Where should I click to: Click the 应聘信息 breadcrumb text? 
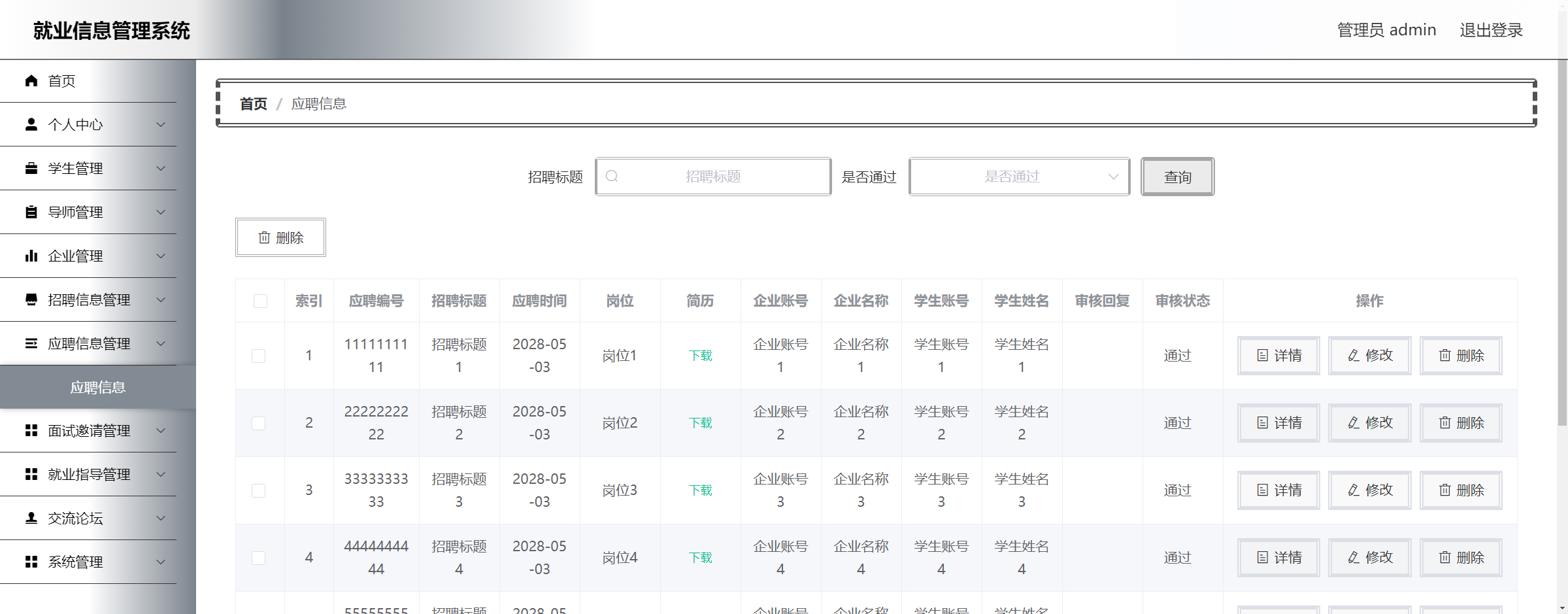tap(319, 103)
